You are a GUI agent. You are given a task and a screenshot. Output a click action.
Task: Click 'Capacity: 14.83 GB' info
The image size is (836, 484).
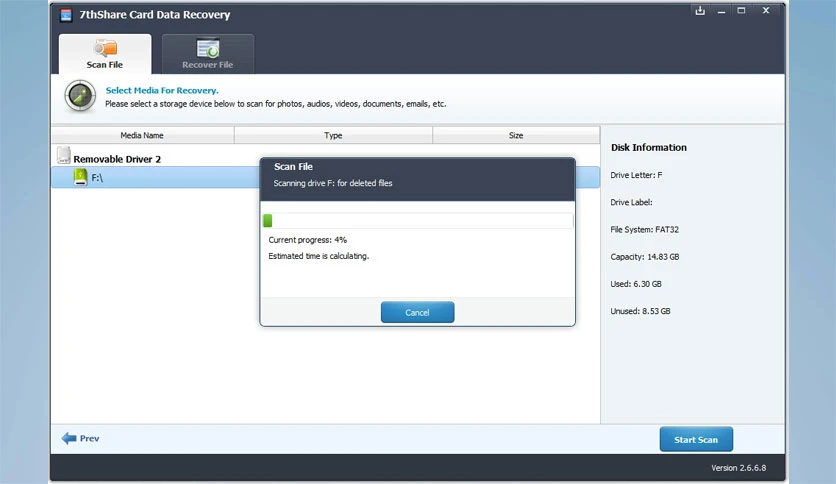click(x=645, y=256)
